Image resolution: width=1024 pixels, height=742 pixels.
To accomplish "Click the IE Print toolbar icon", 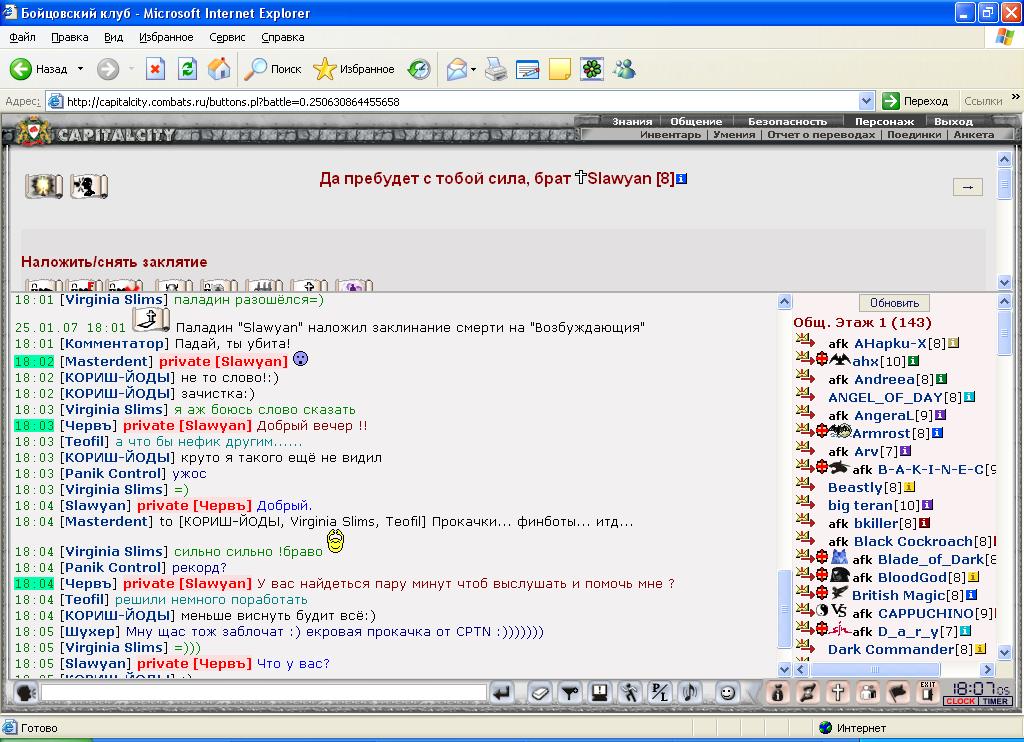I will pos(496,69).
